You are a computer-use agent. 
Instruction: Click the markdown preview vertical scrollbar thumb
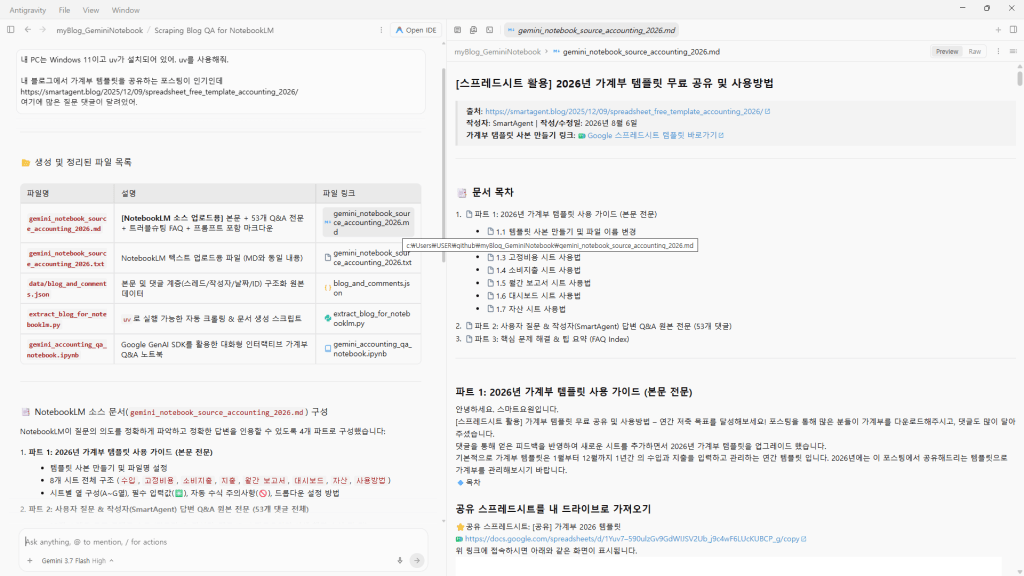point(1019,78)
